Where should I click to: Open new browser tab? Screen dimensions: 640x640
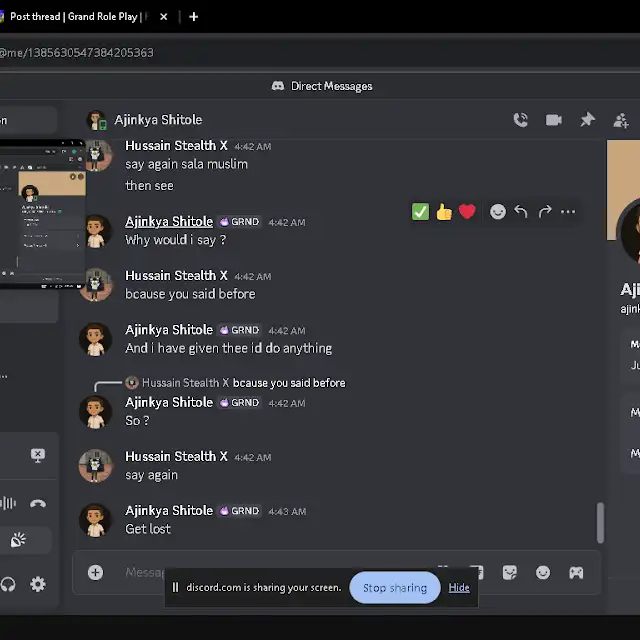tap(194, 16)
